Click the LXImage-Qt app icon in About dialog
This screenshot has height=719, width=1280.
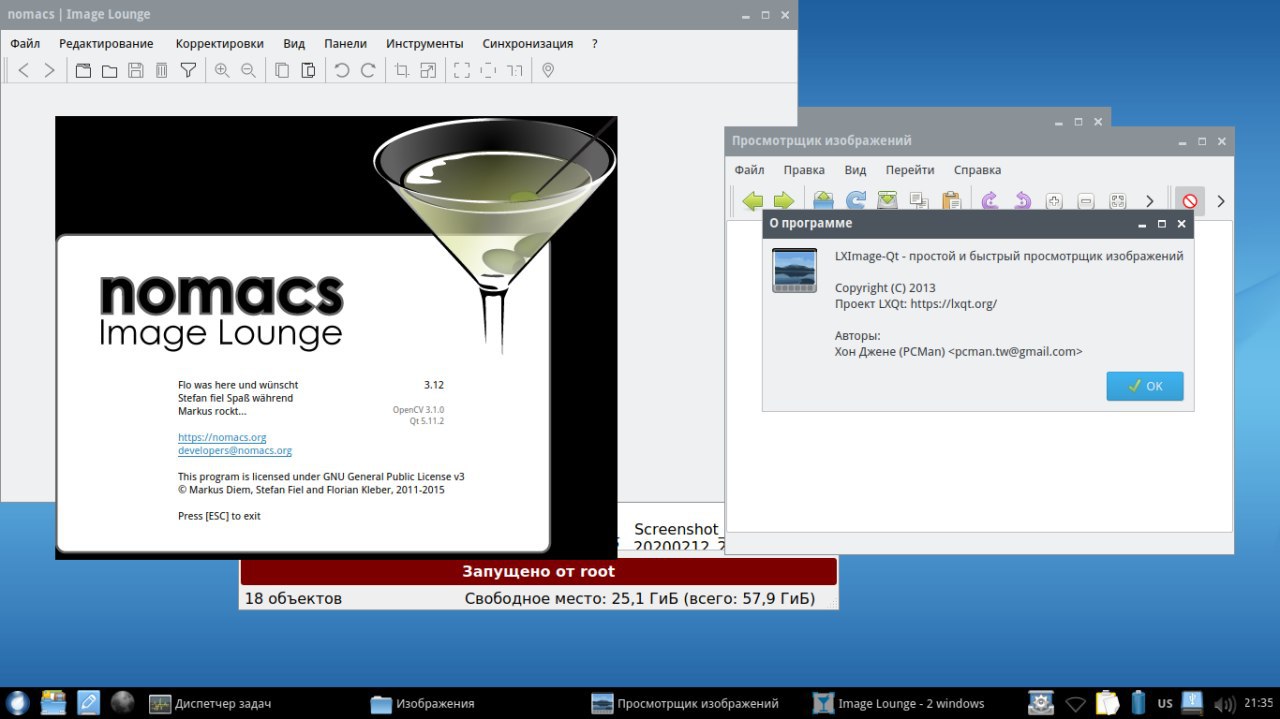coord(795,270)
